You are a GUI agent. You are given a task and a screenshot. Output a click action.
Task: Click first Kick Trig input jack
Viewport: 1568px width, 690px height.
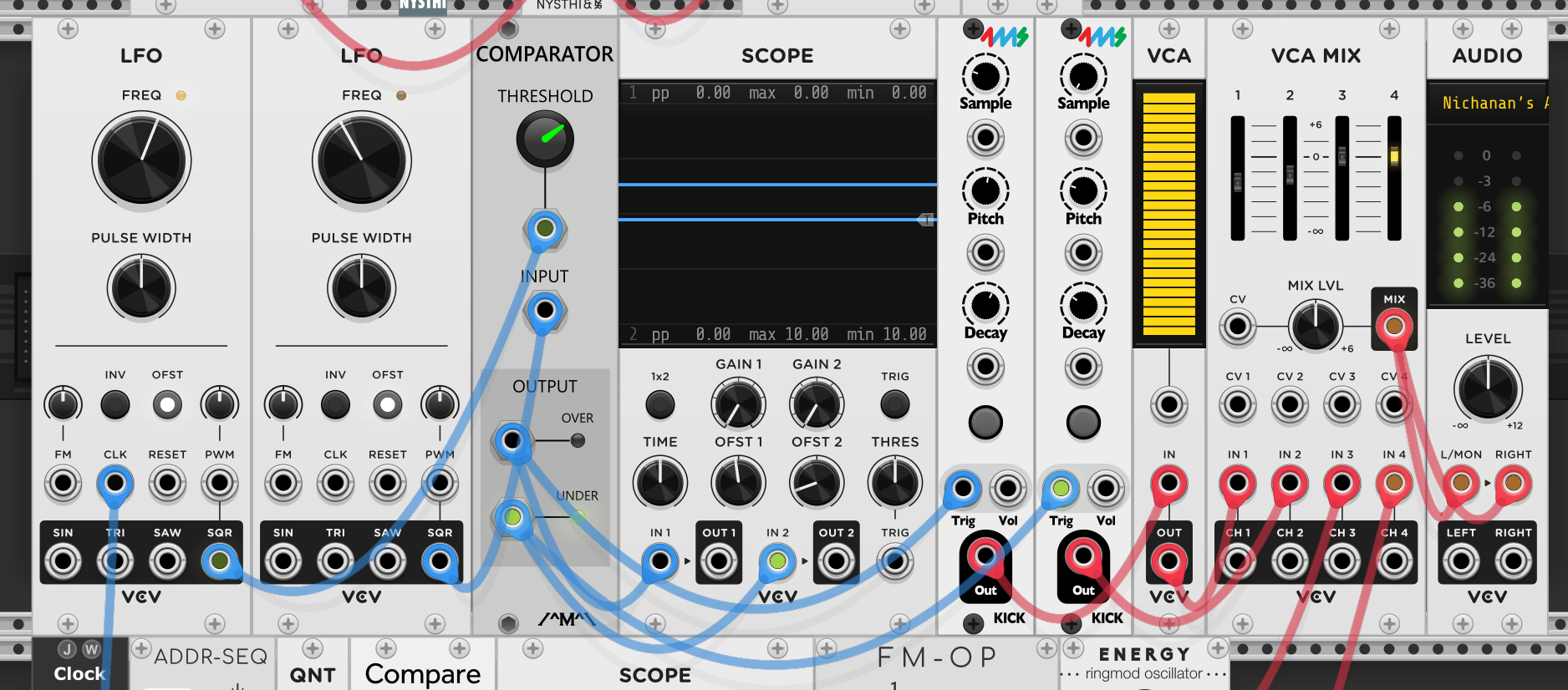[963, 489]
